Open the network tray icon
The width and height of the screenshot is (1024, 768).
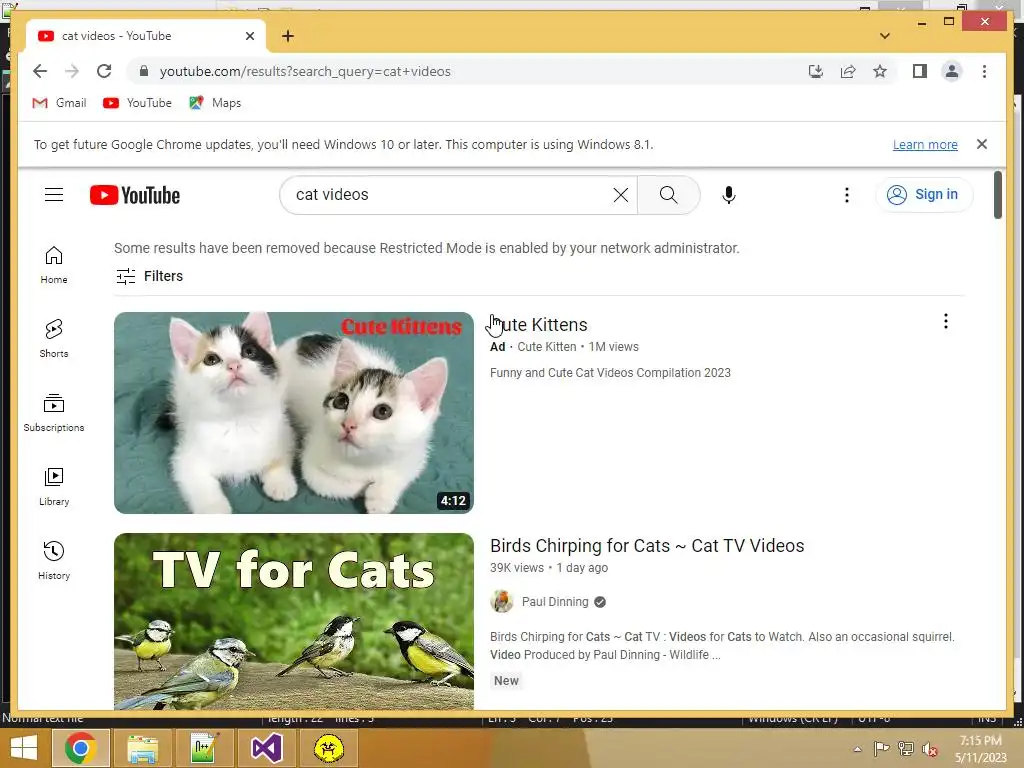(x=905, y=749)
